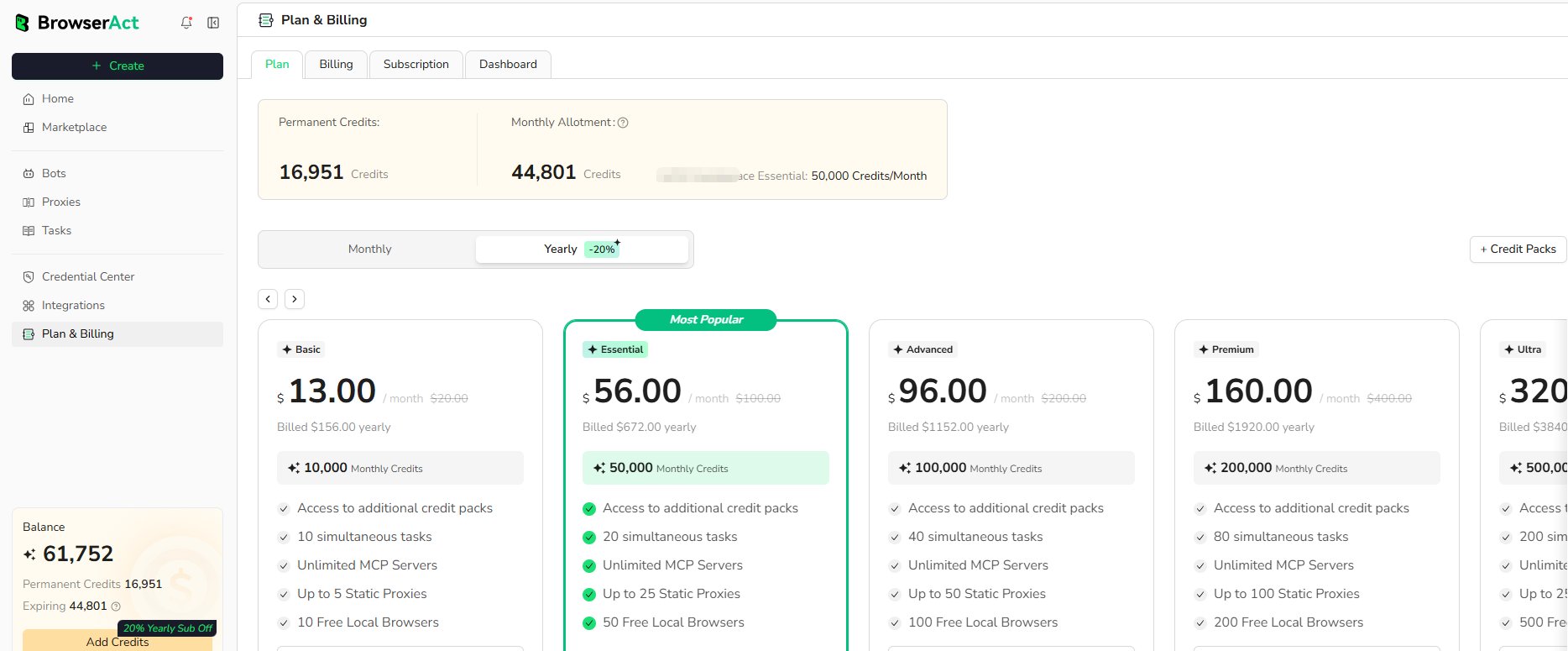
Task: Switch to the Dashboard tab
Action: 508,64
